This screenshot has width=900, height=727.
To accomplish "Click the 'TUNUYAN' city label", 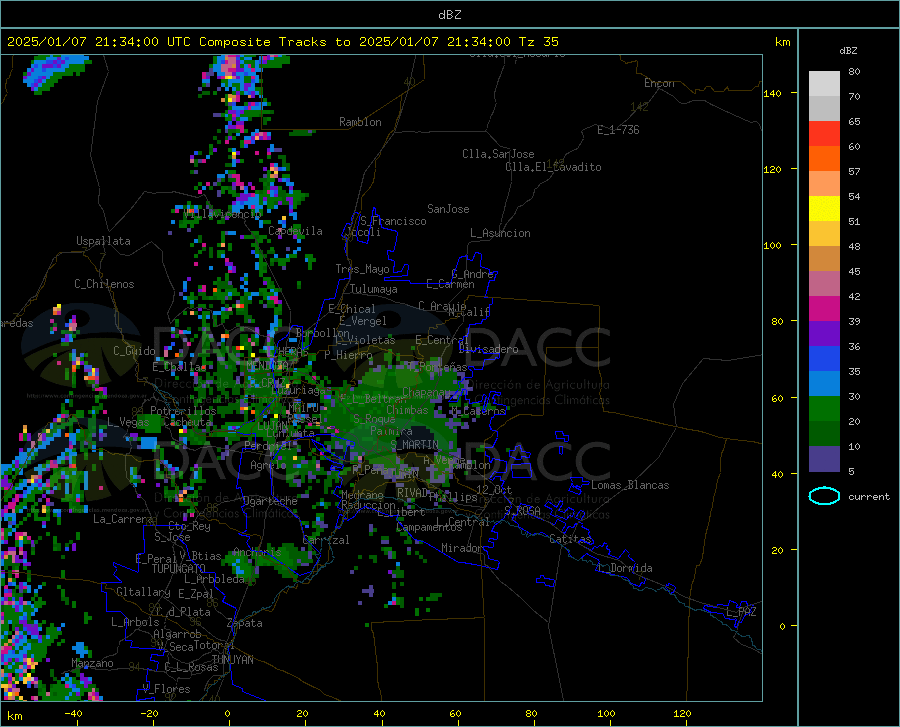I will pyautogui.click(x=232, y=660).
